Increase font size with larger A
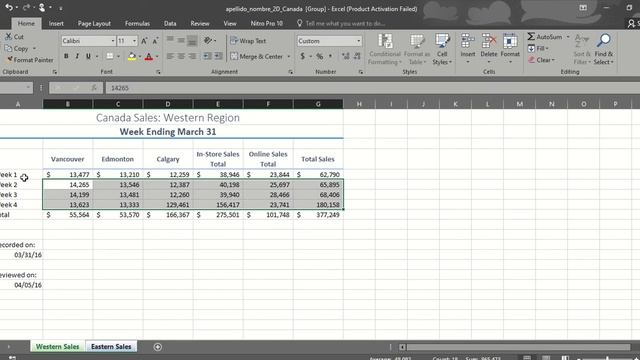 [144, 41]
